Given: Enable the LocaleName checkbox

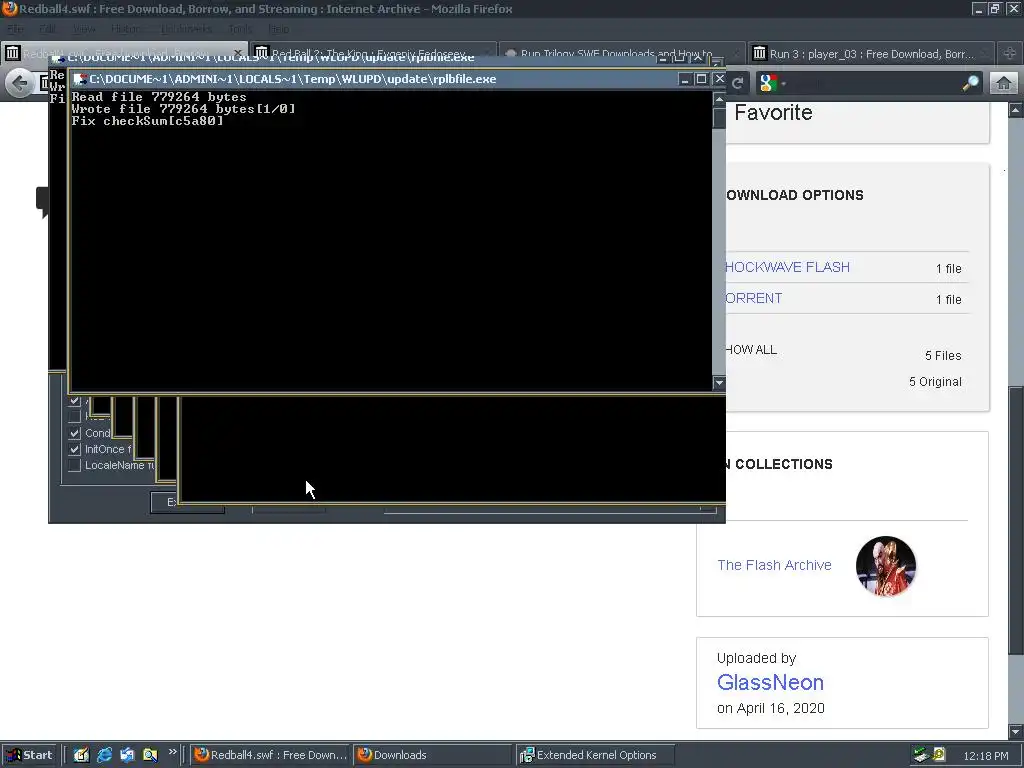Looking at the screenshot, I should 74,466.
